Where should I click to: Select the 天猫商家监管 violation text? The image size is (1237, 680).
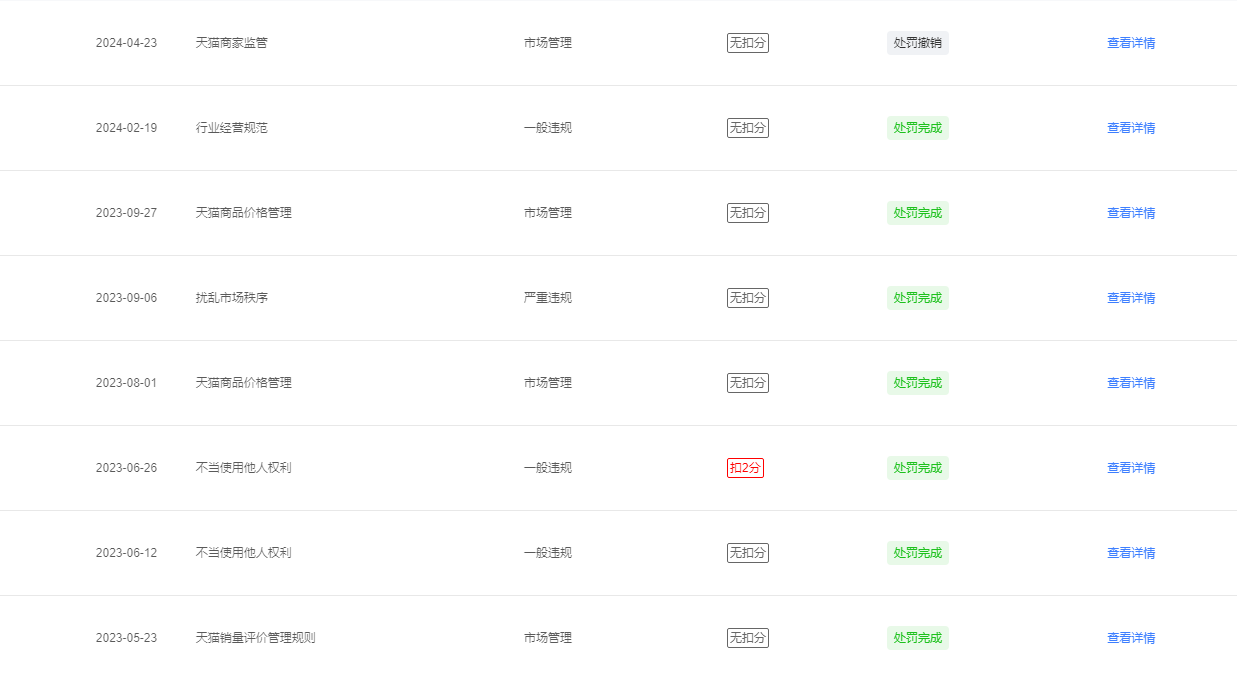pyautogui.click(x=232, y=43)
